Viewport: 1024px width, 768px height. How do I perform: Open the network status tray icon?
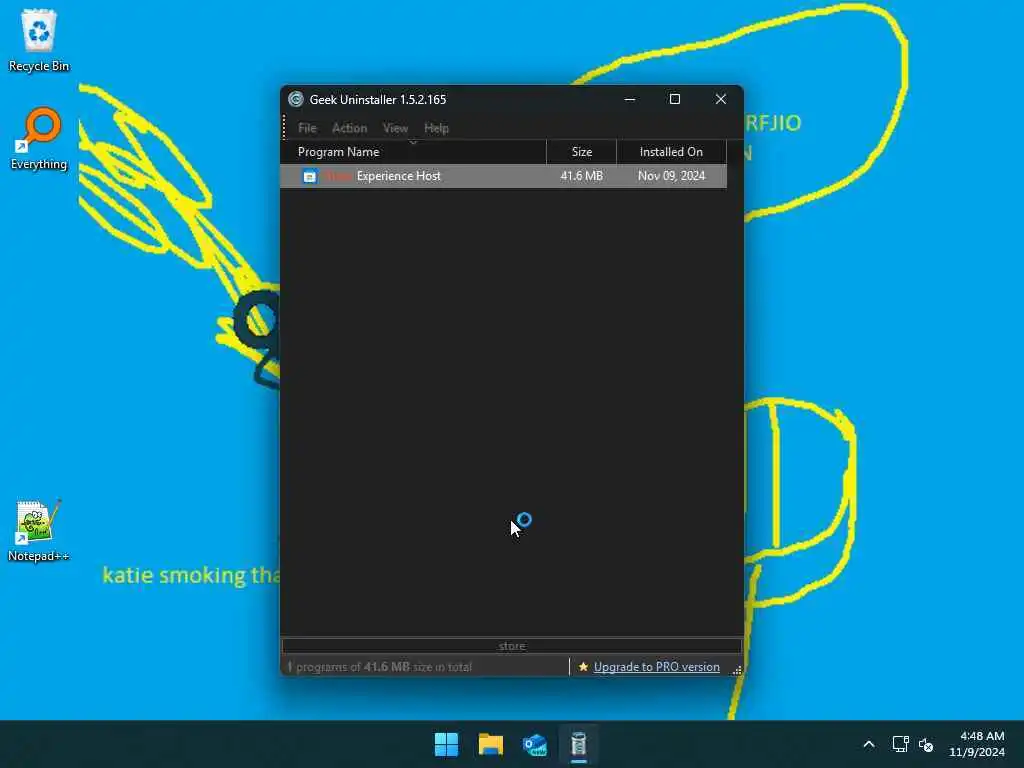901,744
